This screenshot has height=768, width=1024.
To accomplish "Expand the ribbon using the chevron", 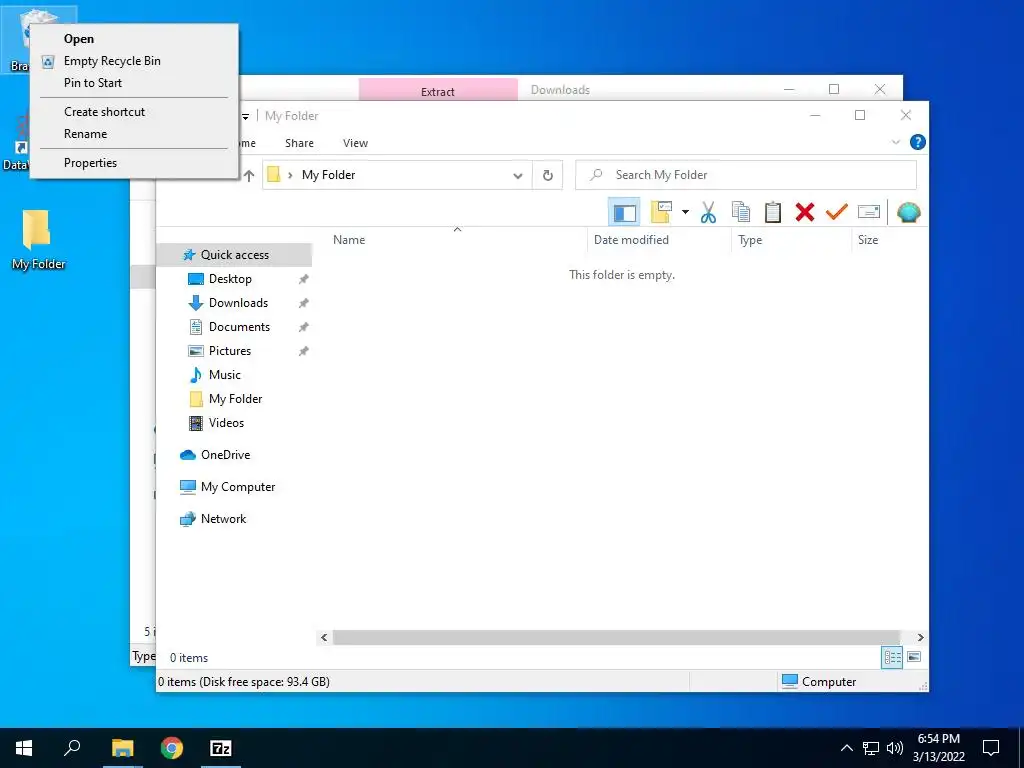I will (896, 142).
